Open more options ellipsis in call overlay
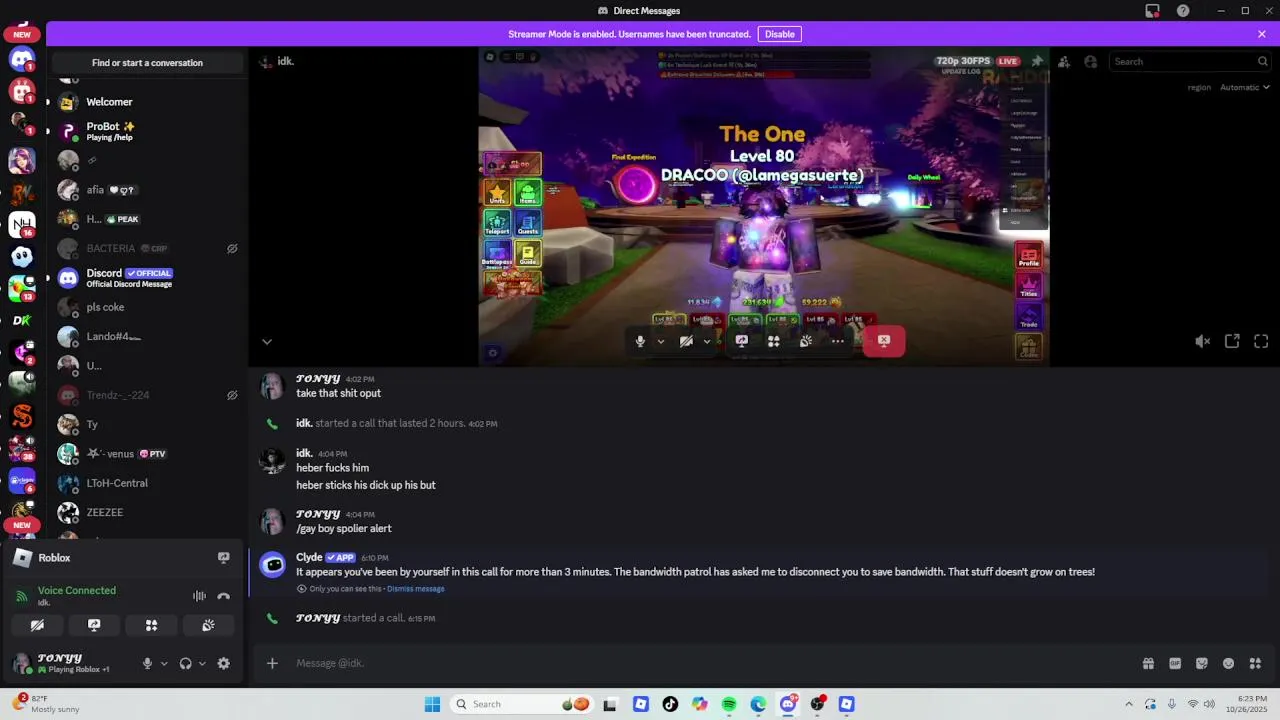Viewport: 1280px width, 720px height. coord(838,341)
